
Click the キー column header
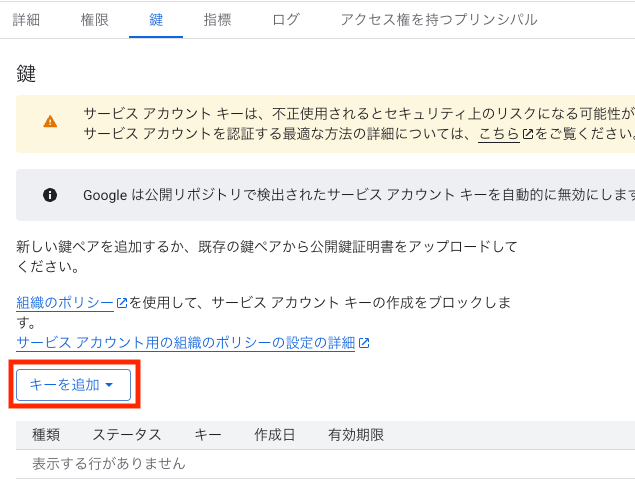[x=208, y=435]
